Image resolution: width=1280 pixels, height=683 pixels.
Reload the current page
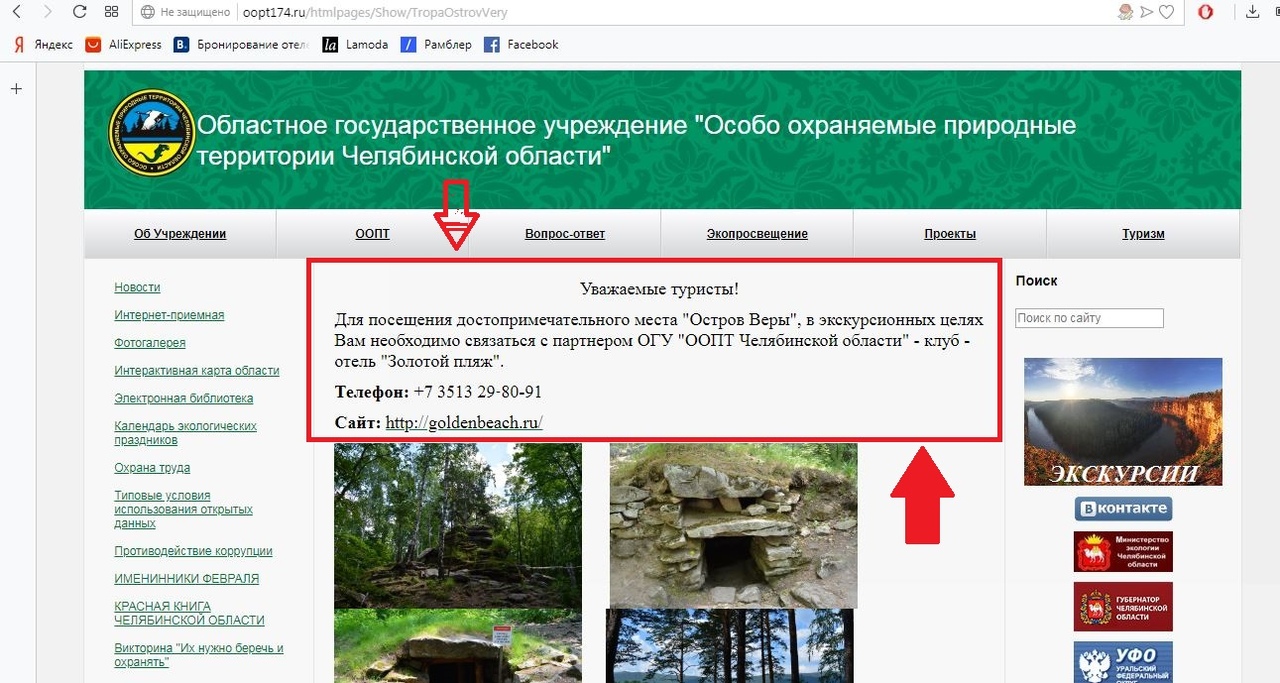[x=80, y=12]
